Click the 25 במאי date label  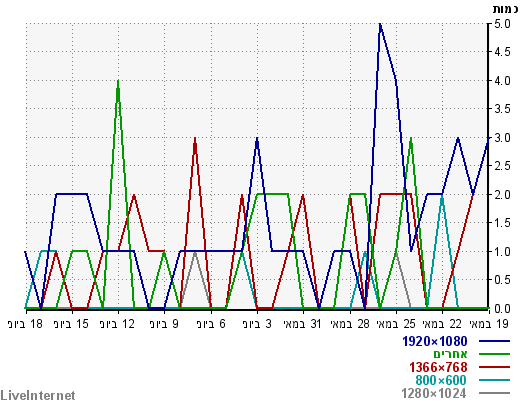coord(396,324)
